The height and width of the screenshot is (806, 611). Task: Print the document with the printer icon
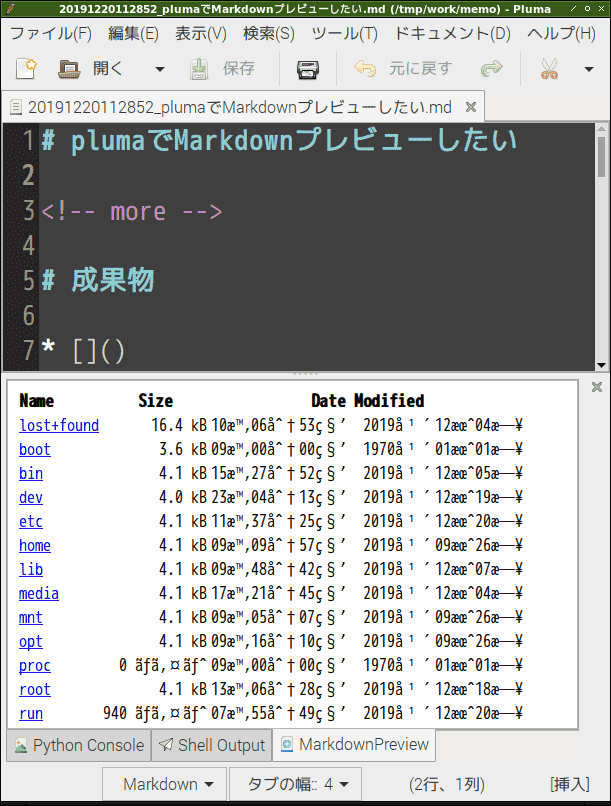(307, 69)
